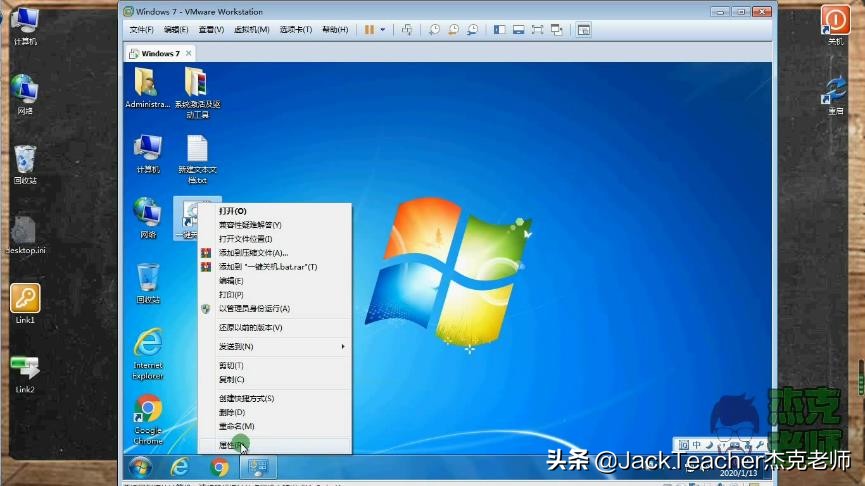Choose 重命名(M) in the context menu

pyautogui.click(x=275, y=426)
